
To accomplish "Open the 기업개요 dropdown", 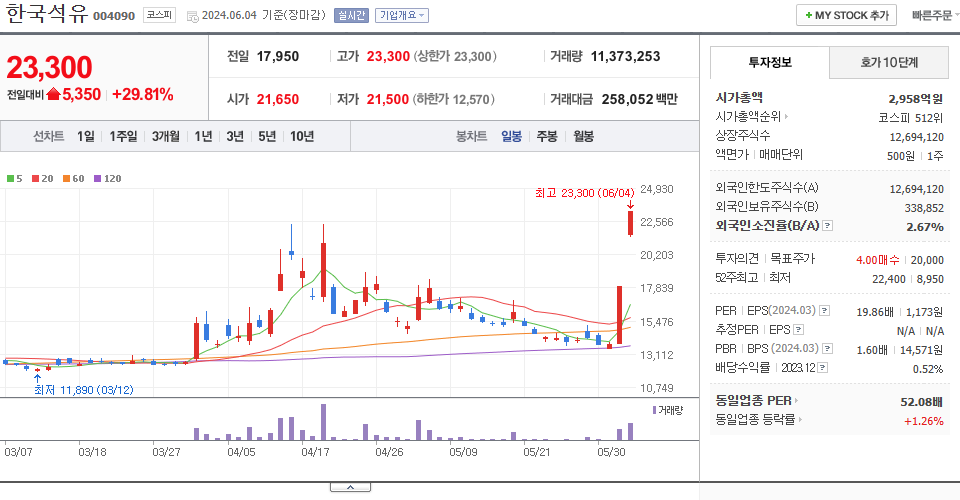I will pos(402,15).
